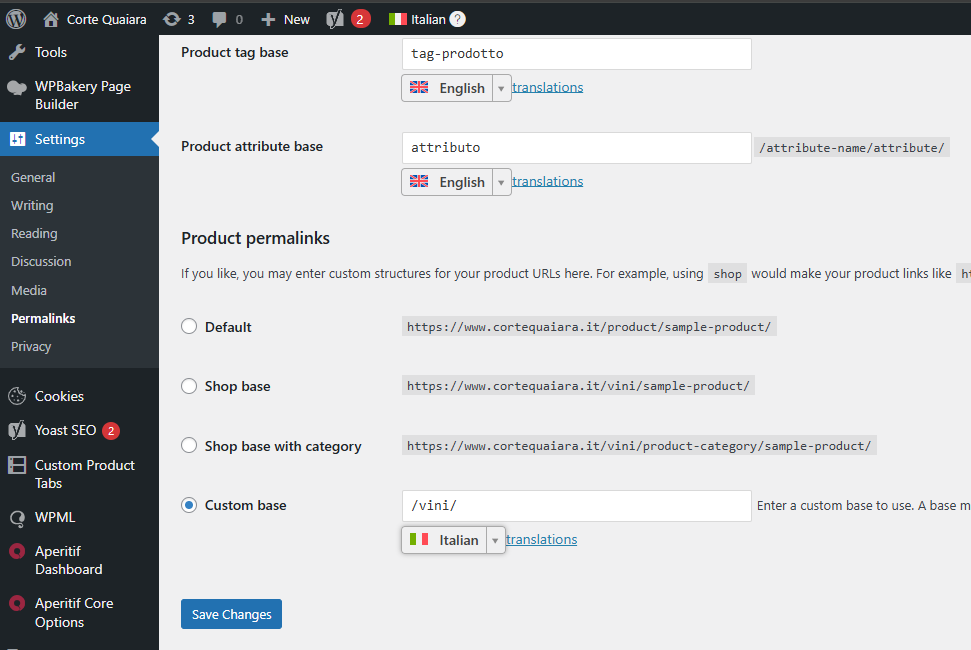Click the Yoast icon in admin bar
The height and width of the screenshot is (650, 971).
point(337,19)
